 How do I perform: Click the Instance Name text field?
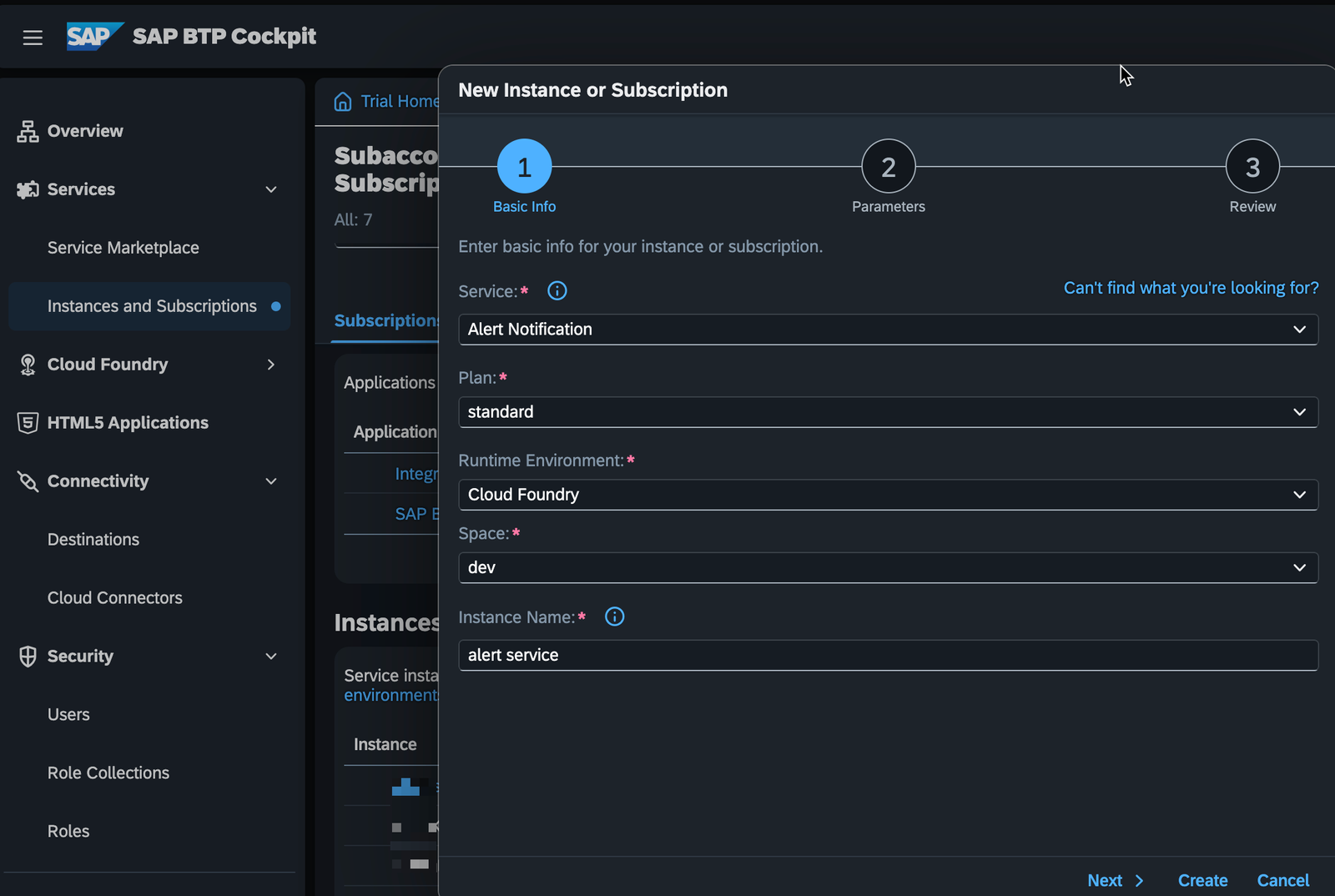click(x=888, y=656)
